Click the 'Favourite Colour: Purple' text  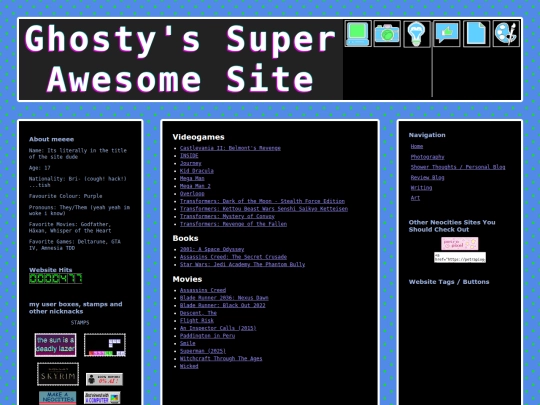coord(65,196)
